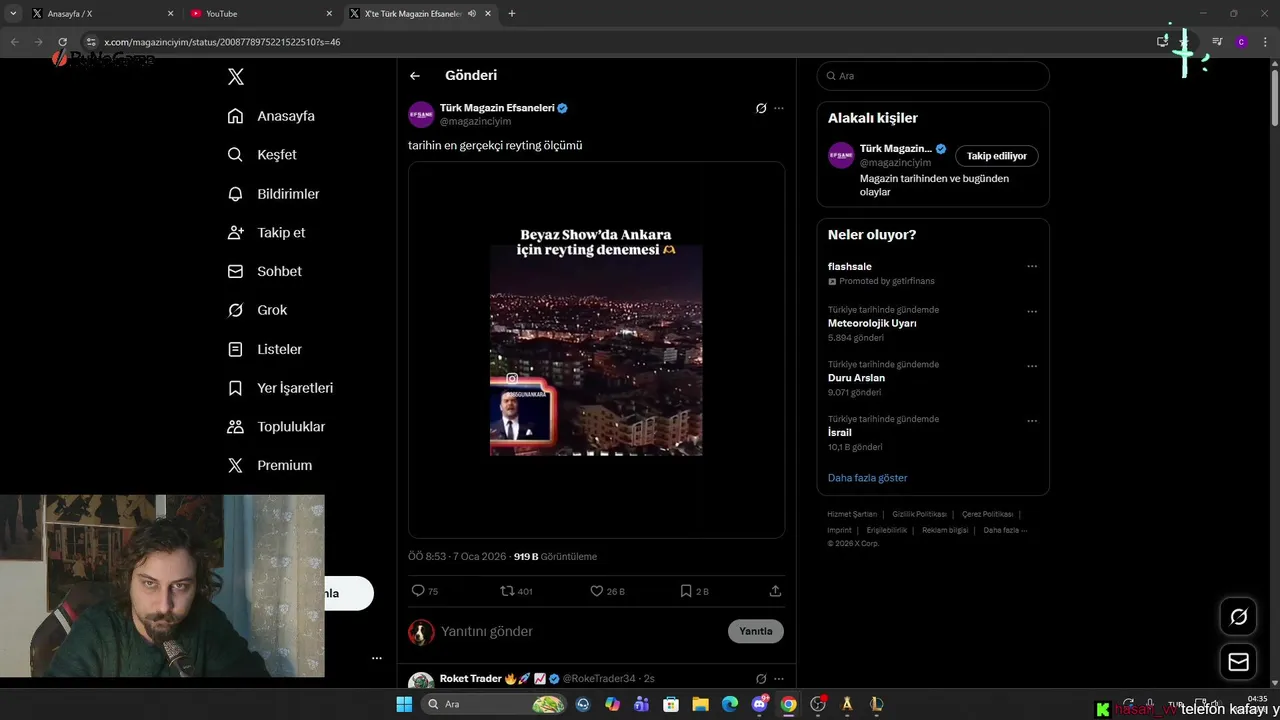Image resolution: width=1280 pixels, height=720 pixels.
Task: Open Topluluklar communities
Action: 276,427
